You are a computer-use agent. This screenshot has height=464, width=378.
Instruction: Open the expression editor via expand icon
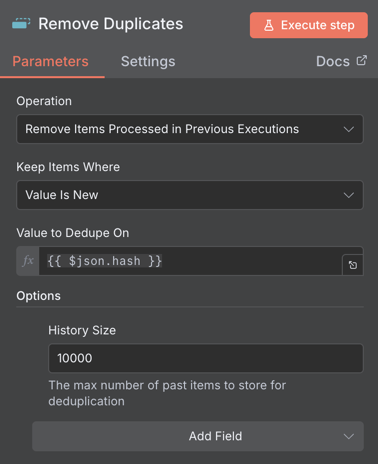click(353, 265)
